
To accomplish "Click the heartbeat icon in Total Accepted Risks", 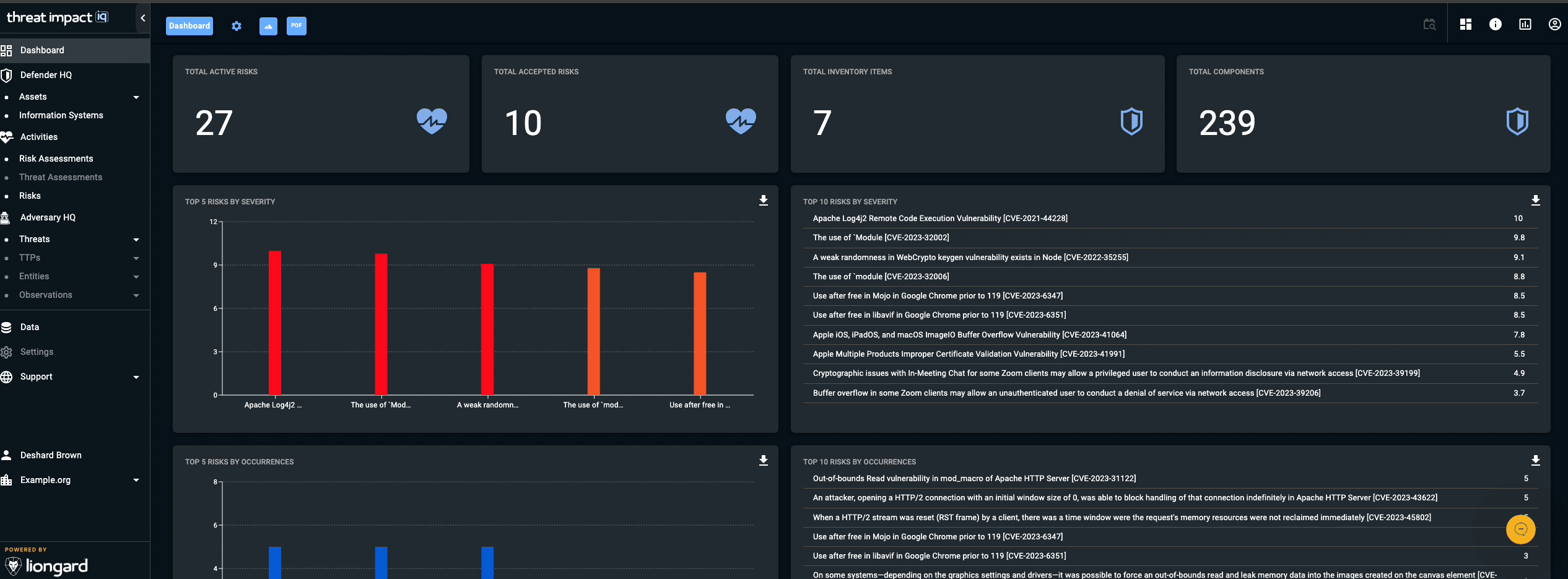I will (x=741, y=121).
